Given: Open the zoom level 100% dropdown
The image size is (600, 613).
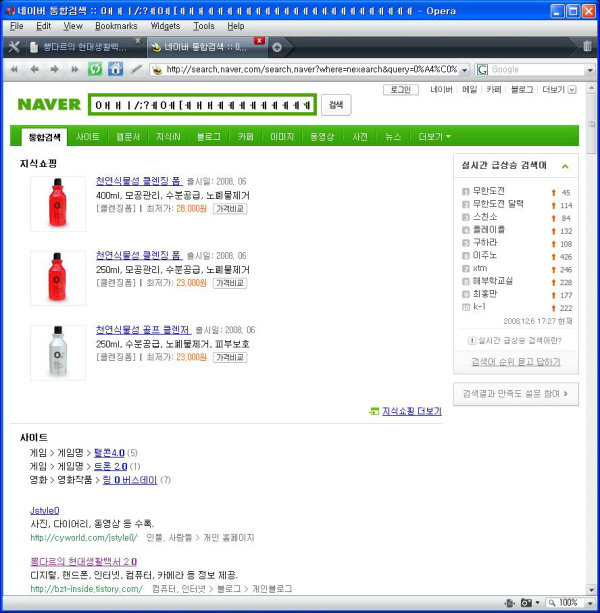Looking at the screenshot, I should pos(590,603).
